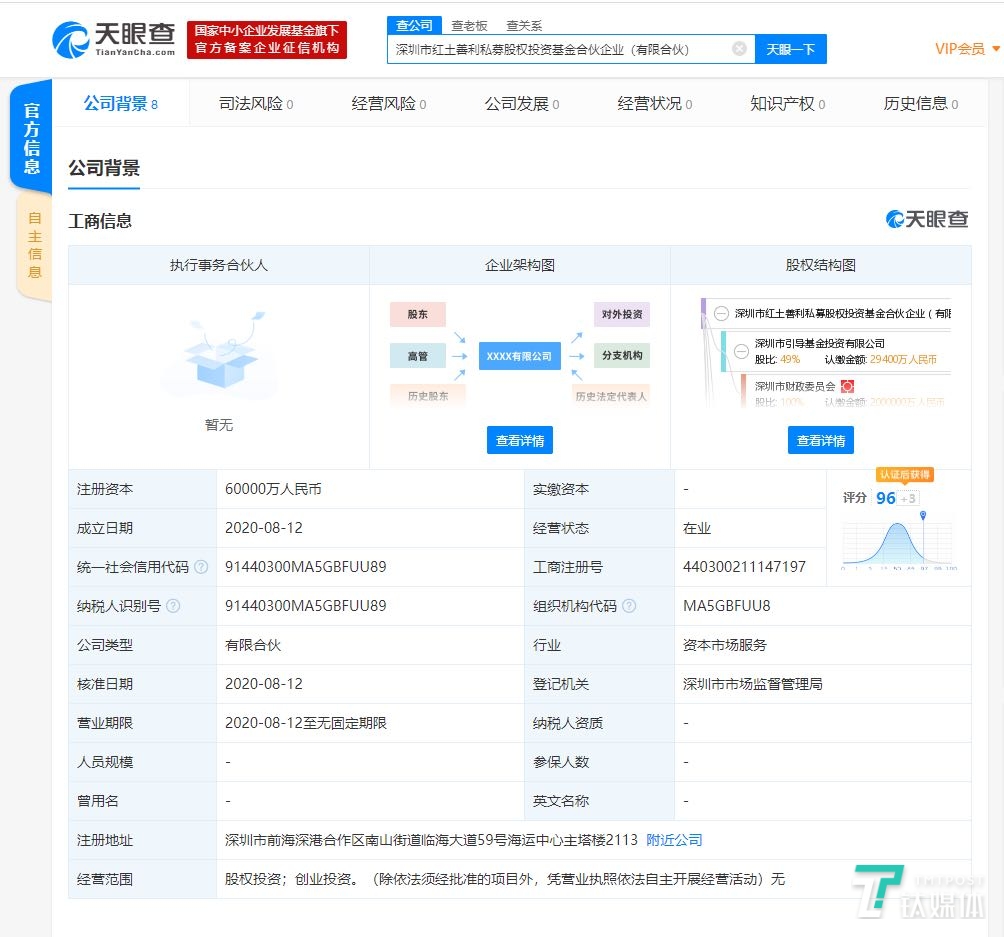Click the TianYanCha logo in header
This screenshot has height=937, width=1004.
coord(113,39)
